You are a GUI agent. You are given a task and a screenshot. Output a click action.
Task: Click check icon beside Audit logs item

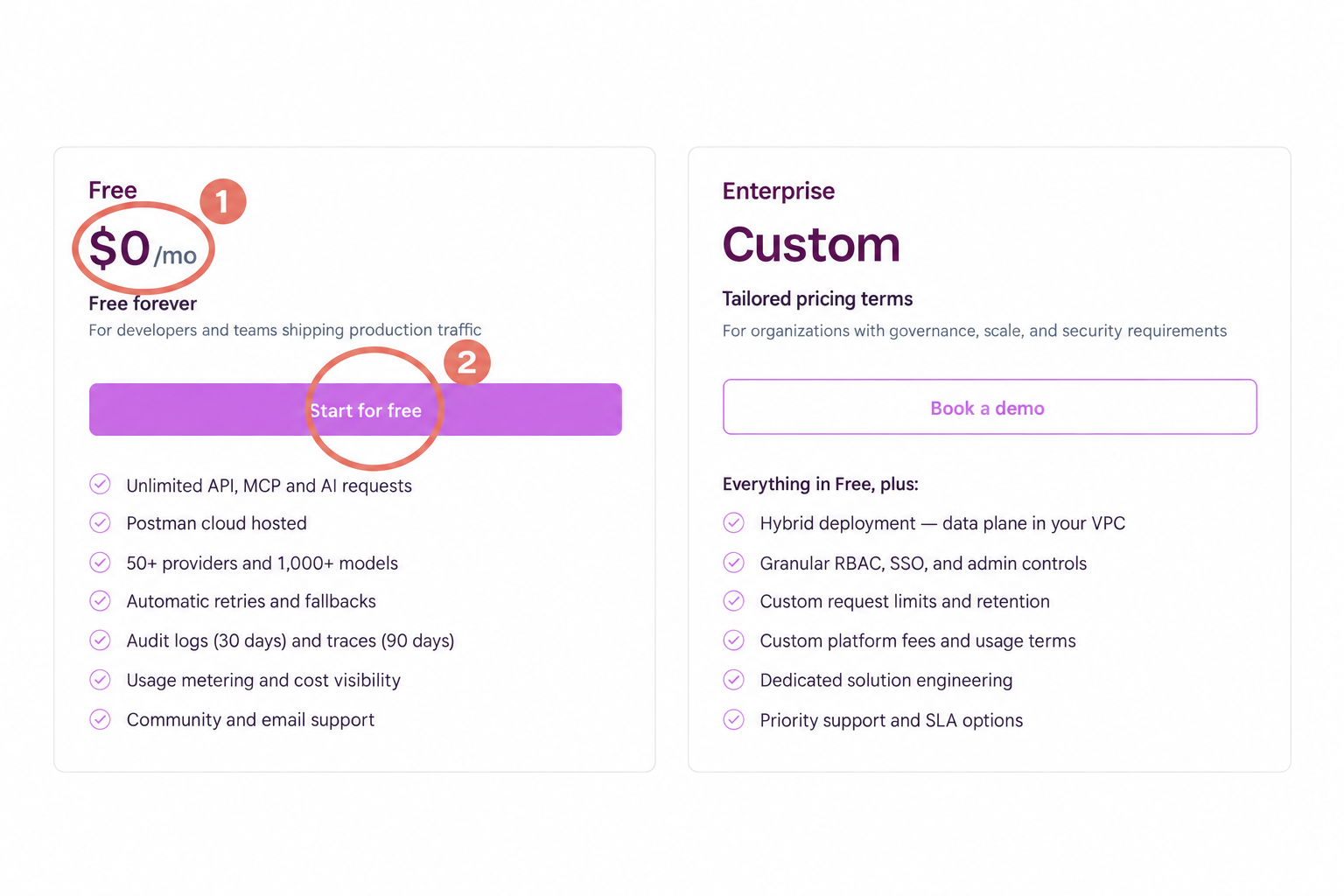click(101, 640)
